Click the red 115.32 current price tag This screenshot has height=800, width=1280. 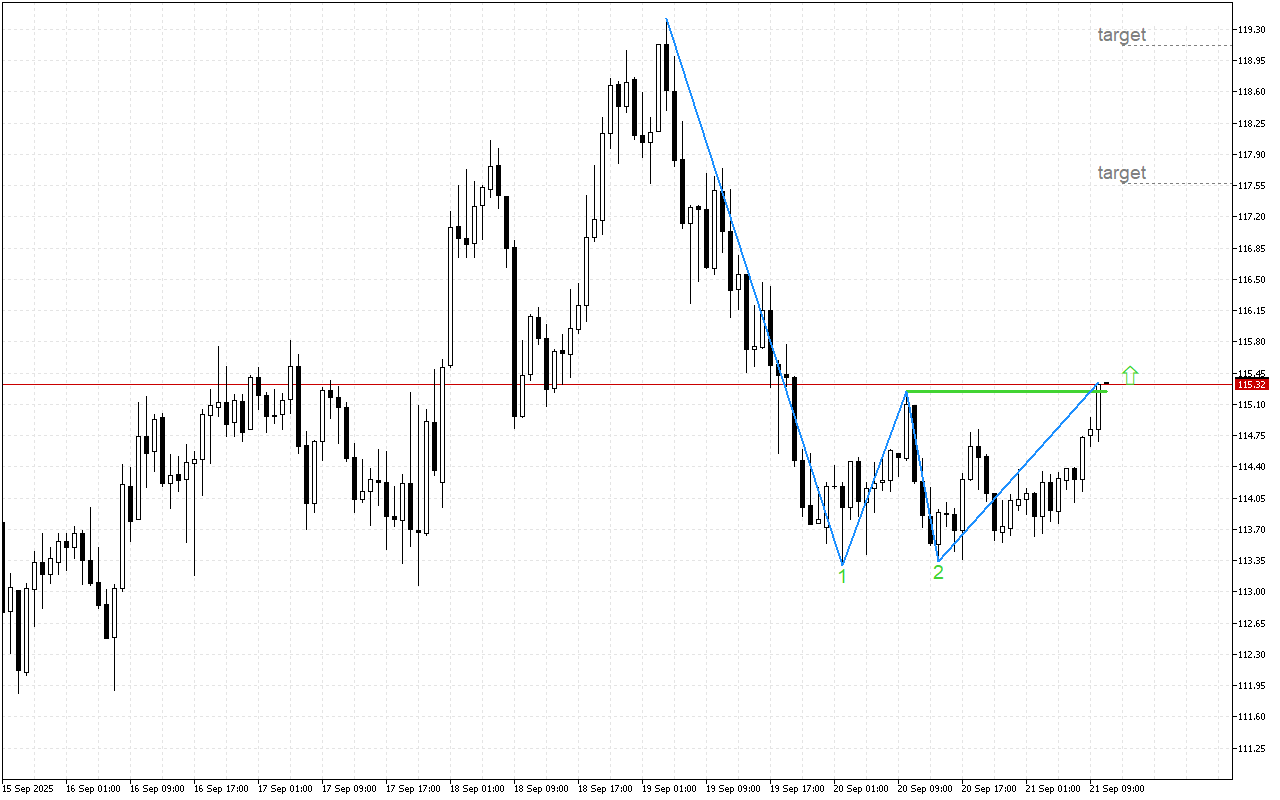[1252, 384]
